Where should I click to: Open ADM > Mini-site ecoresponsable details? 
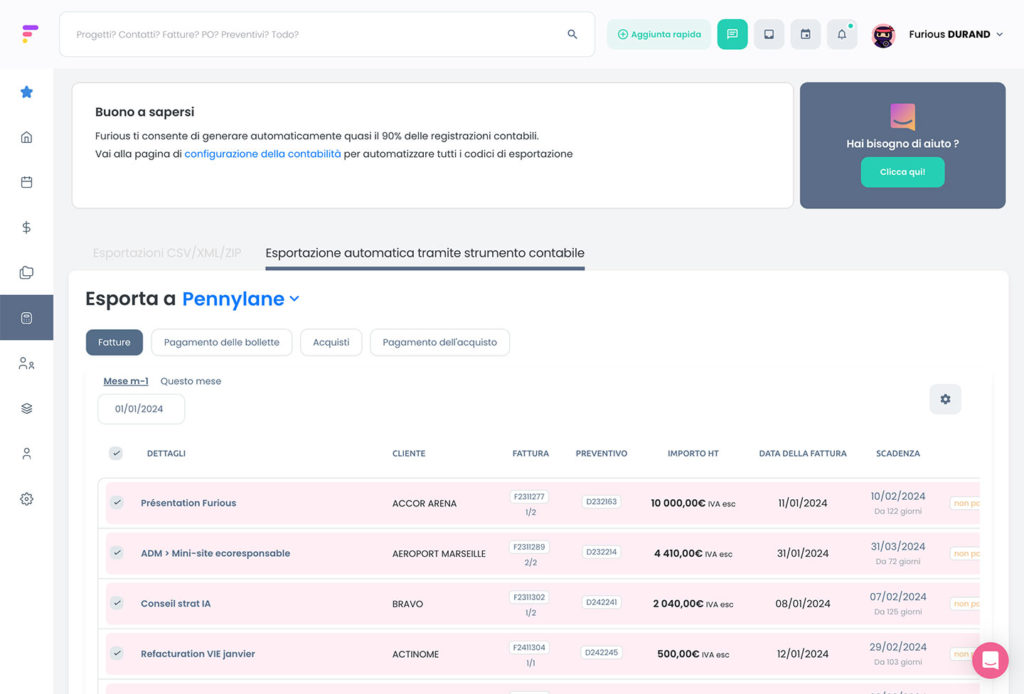click(216, 553)
